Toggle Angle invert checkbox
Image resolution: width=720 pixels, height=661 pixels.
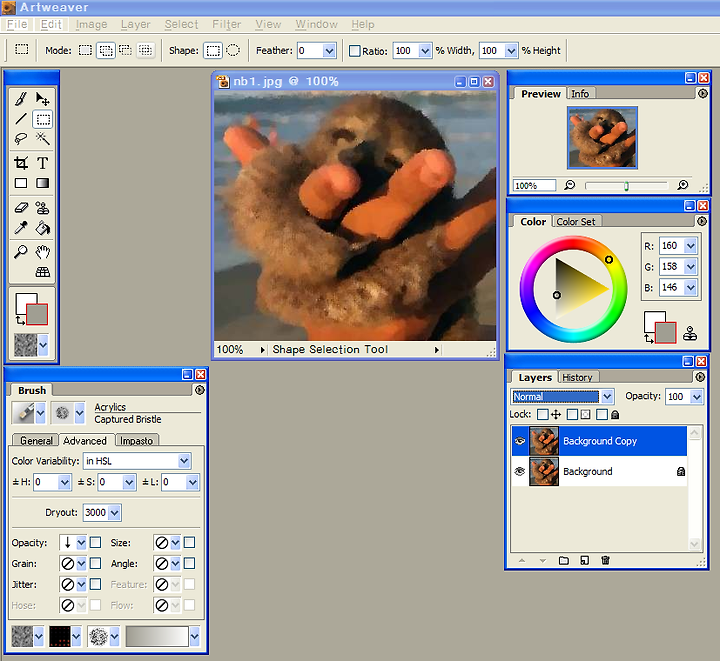point(189,563)
